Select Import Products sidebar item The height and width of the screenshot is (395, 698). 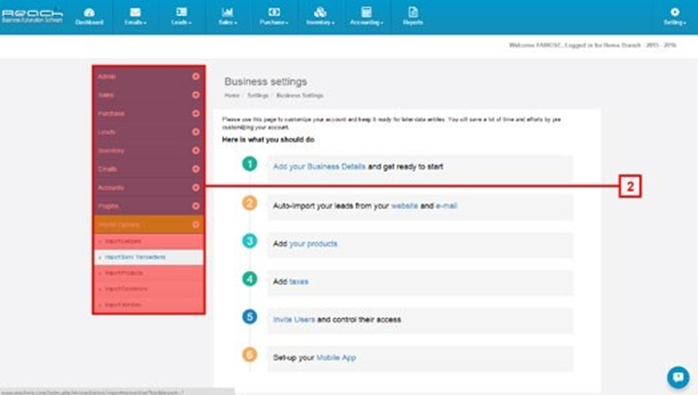[149, 273]
